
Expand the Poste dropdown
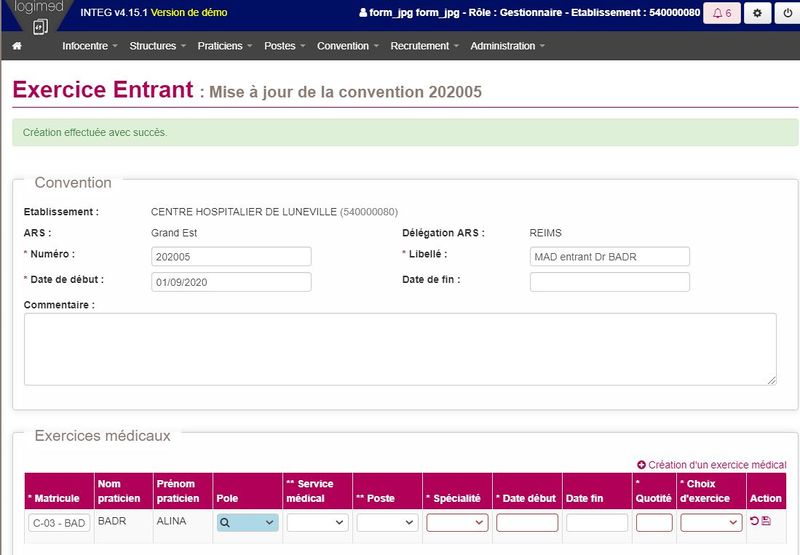(387, 522)
